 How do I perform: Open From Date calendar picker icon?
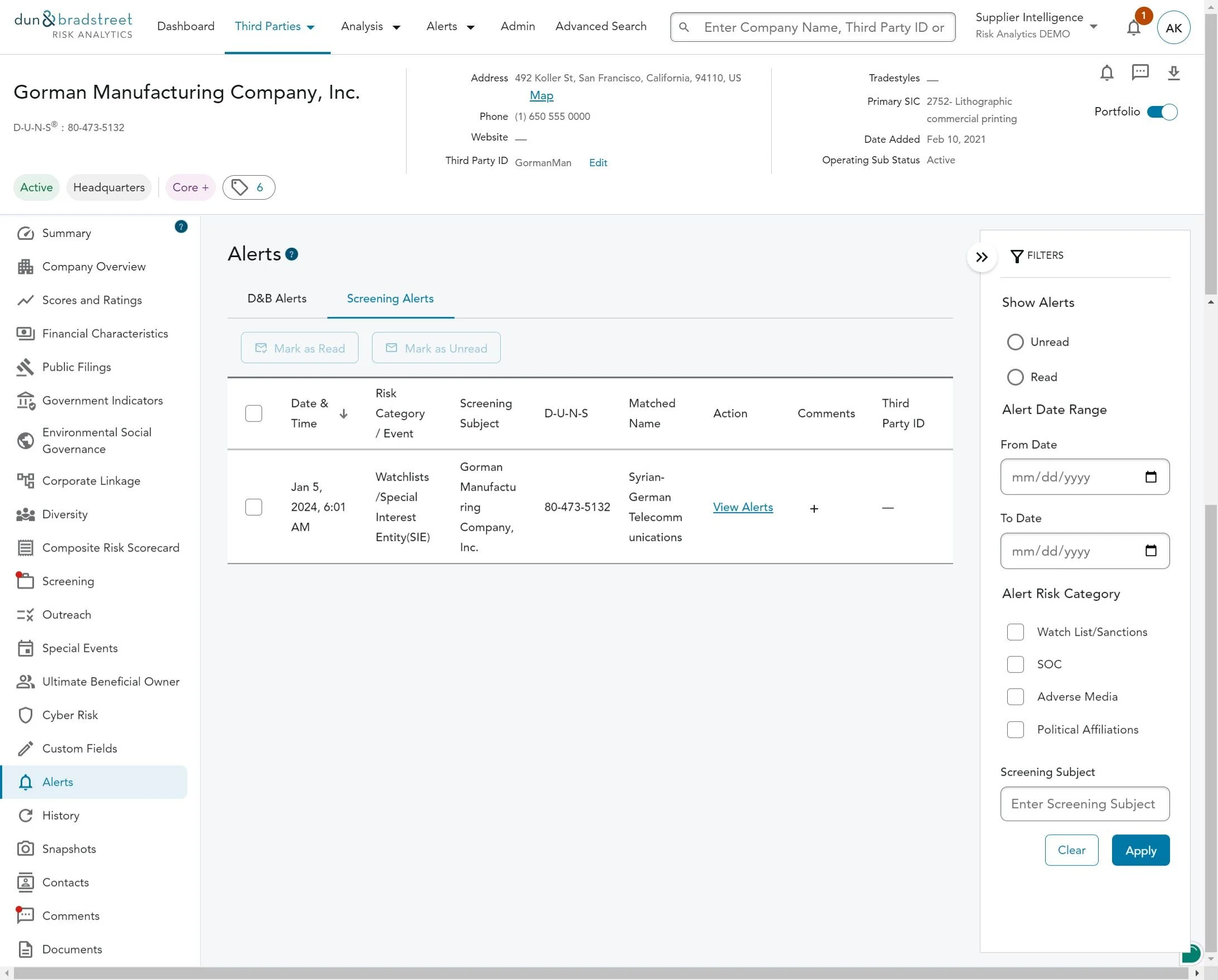(x=1150, y=477)
